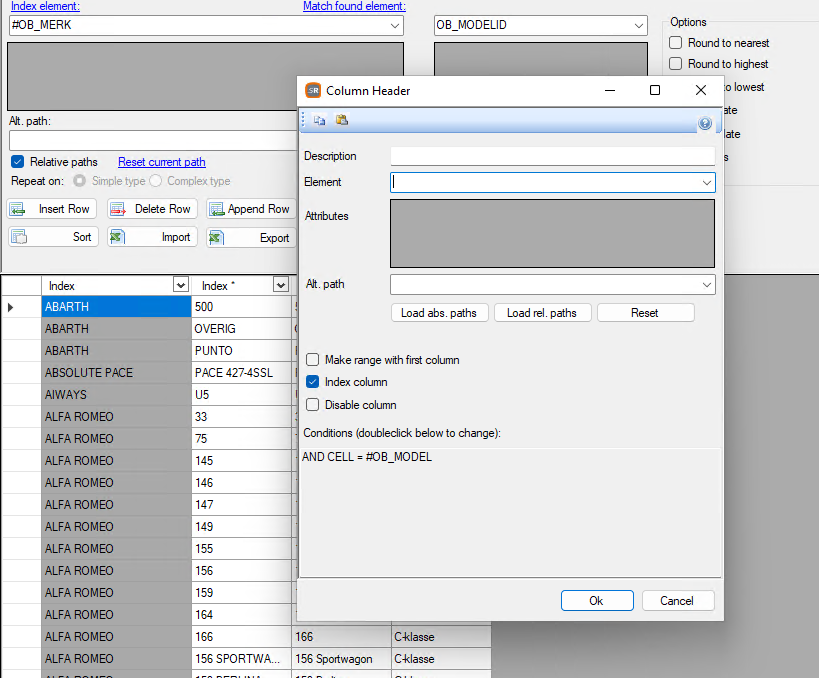
Task: Click the Match found element link
Action: pyautogui.click(x=354, y=6)
